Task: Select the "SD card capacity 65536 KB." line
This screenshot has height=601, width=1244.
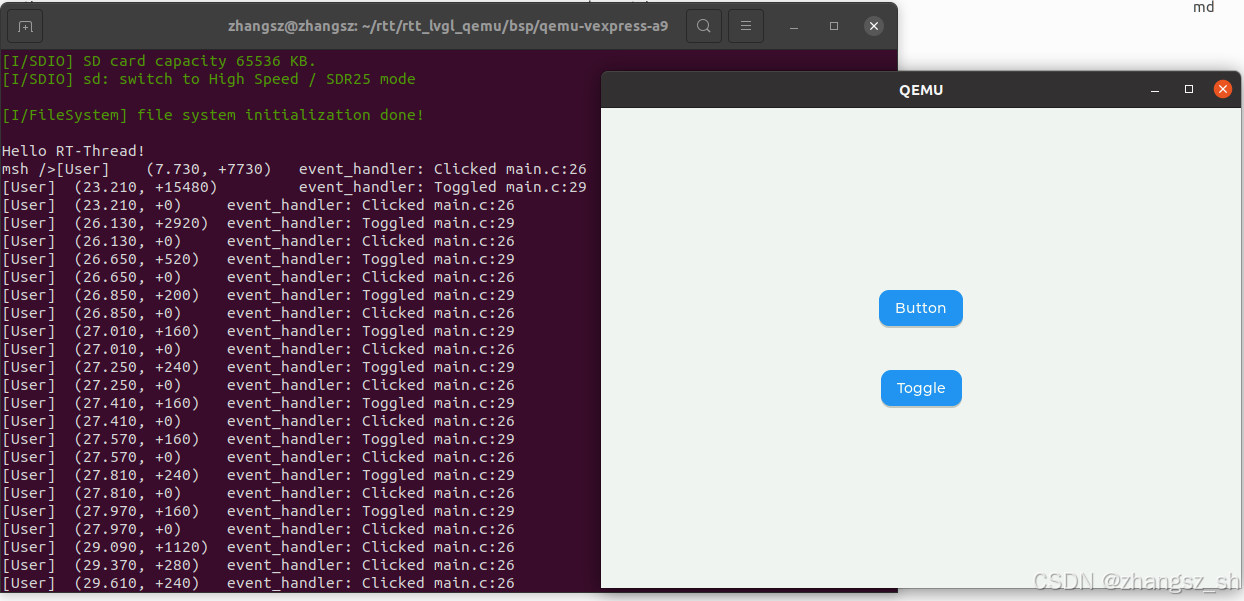Action: [159, 61]
